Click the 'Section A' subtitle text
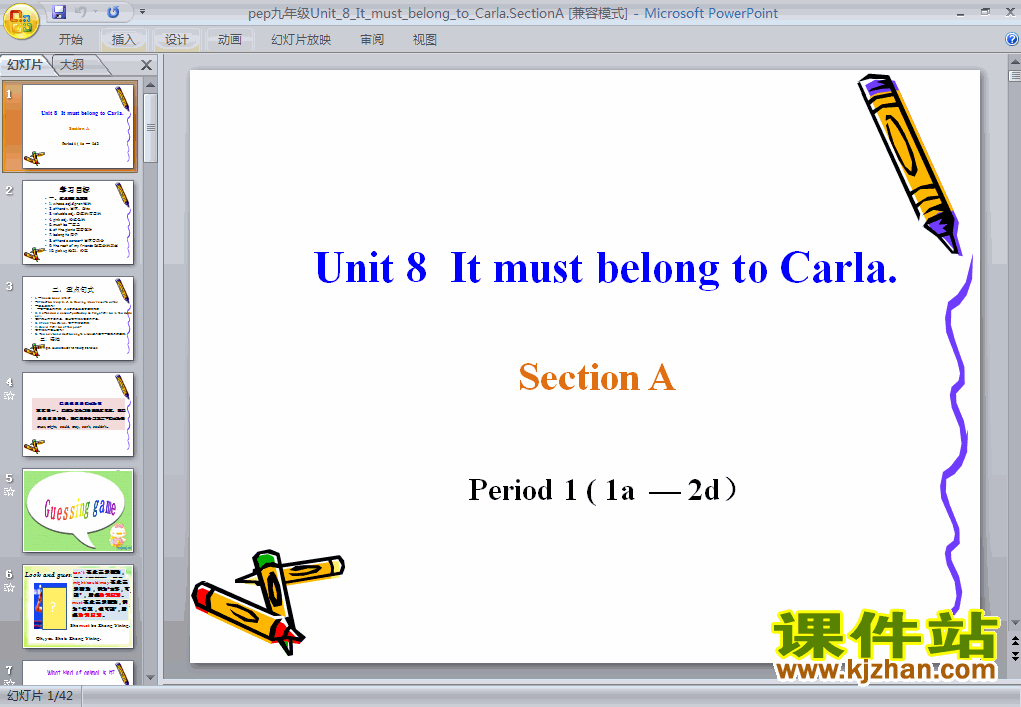The width and height of the screenshot is (1021, 707). pyautogui.click(x=596, y=377)
